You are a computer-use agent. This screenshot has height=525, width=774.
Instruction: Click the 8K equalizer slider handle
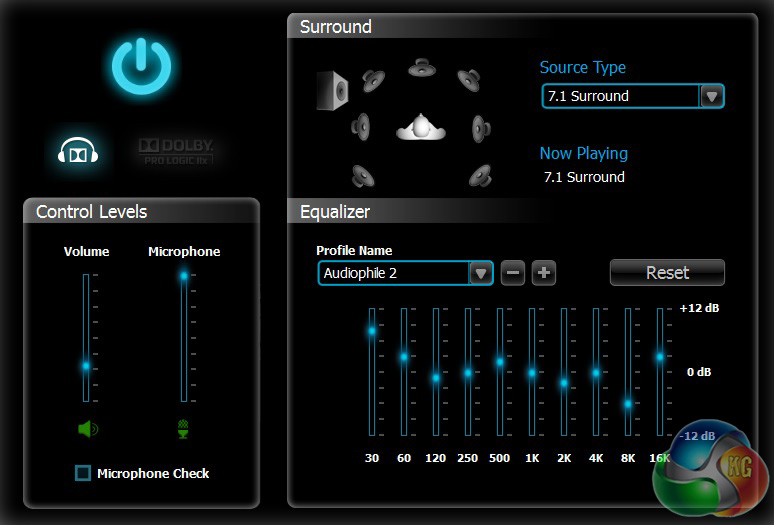[628, 404]
